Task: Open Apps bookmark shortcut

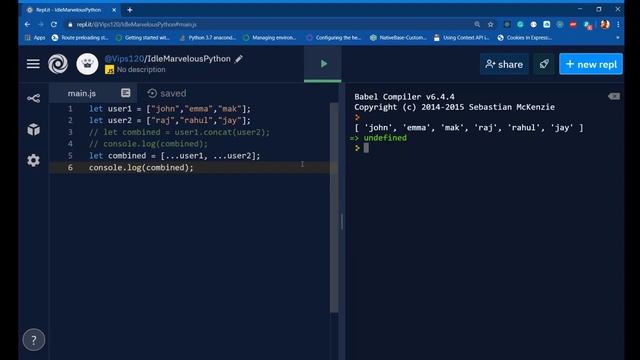Action: tap(35, 38)
